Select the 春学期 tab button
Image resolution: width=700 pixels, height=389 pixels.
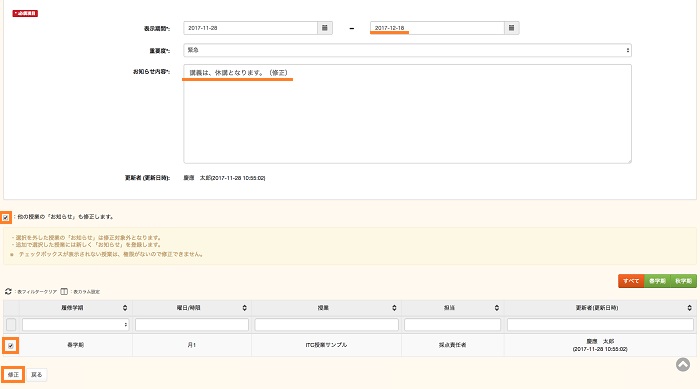coord(657,281)
